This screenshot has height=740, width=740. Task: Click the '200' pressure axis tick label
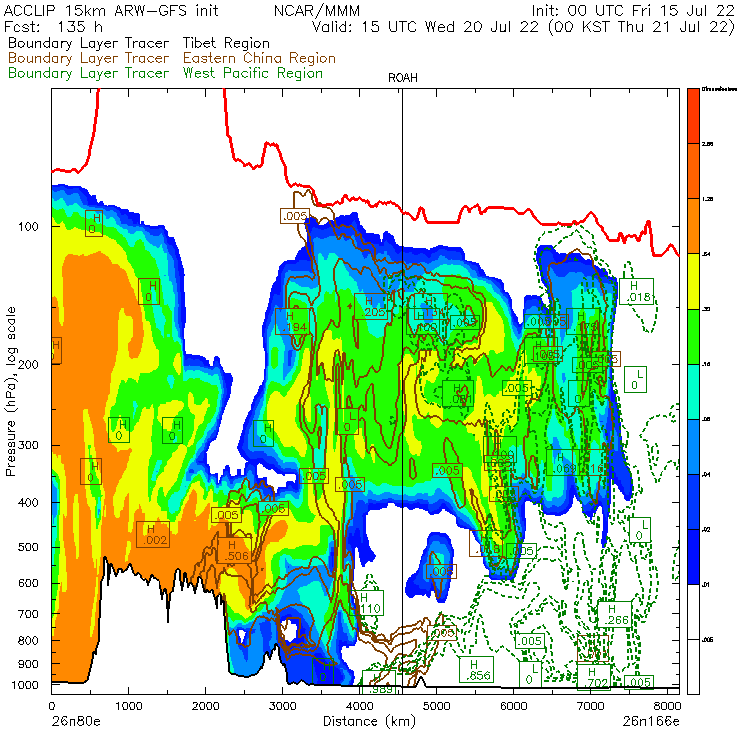pos(28,364)
